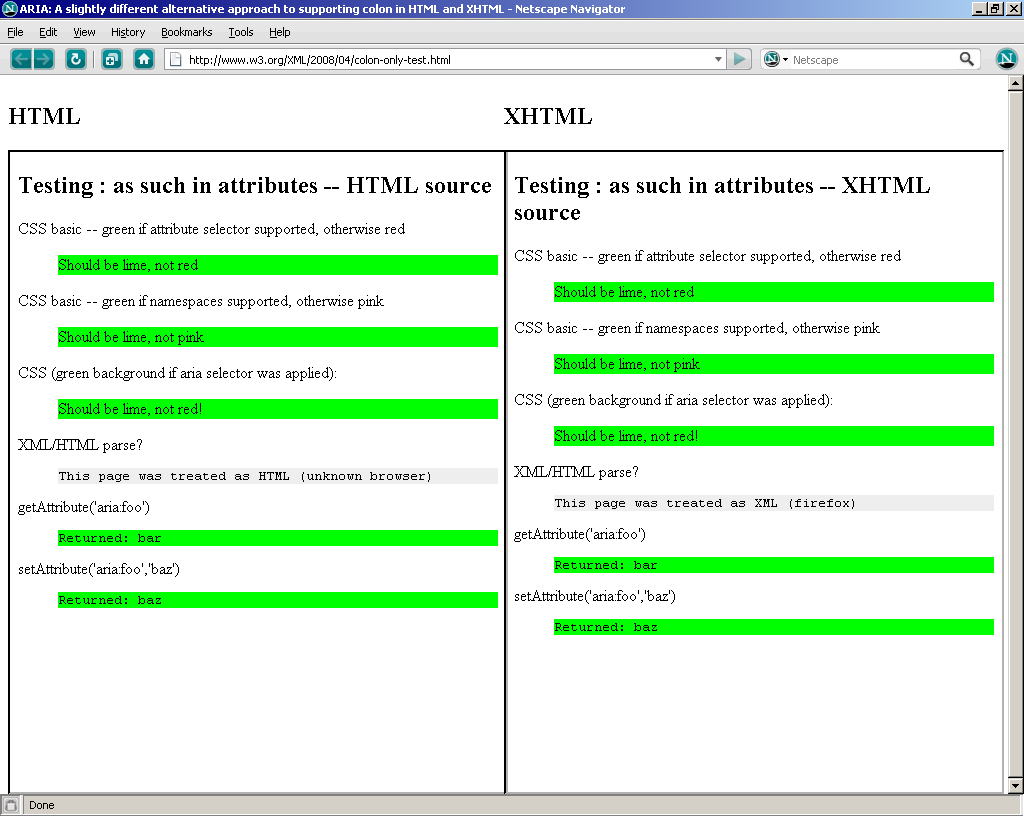Click the URL address field

[447, 59]
